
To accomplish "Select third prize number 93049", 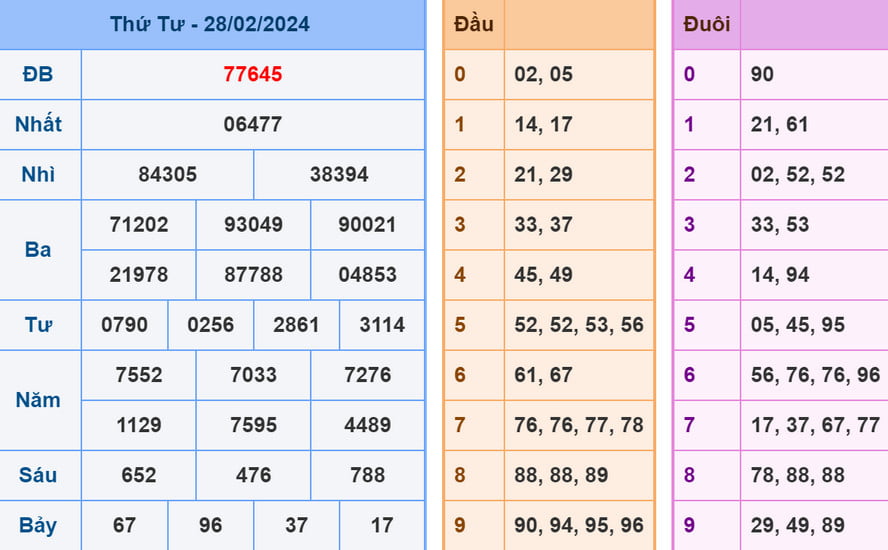I will click(253, 224).
